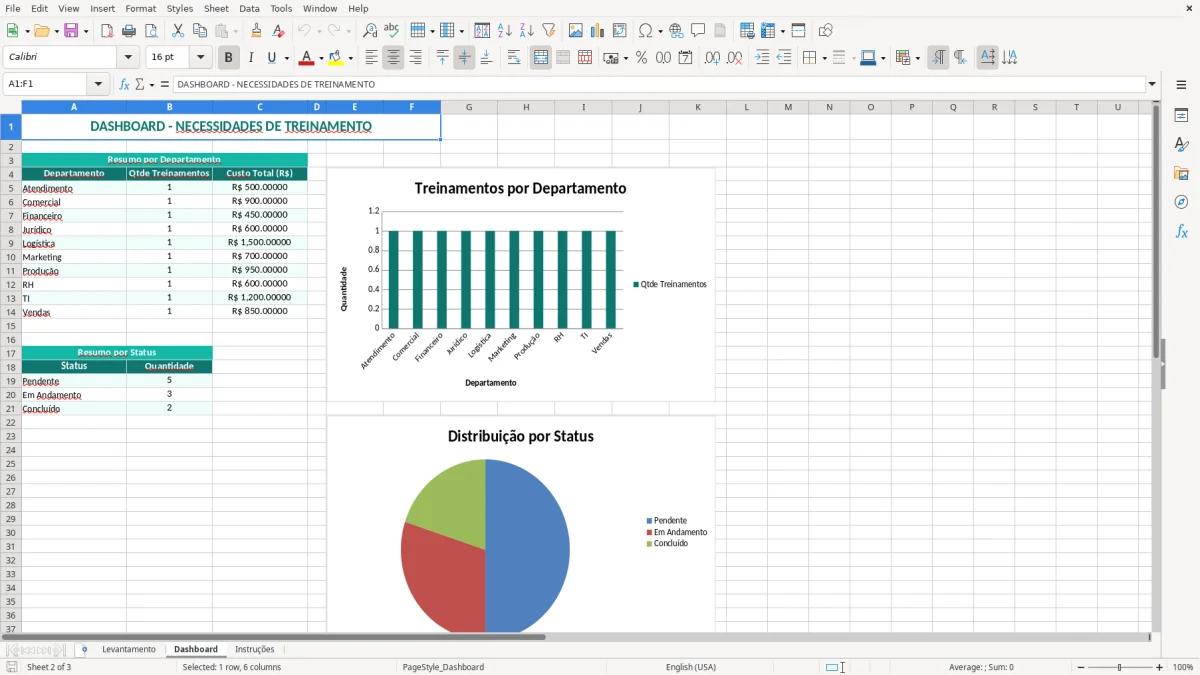Open the Sidebar Properties panel icon

1181,116
